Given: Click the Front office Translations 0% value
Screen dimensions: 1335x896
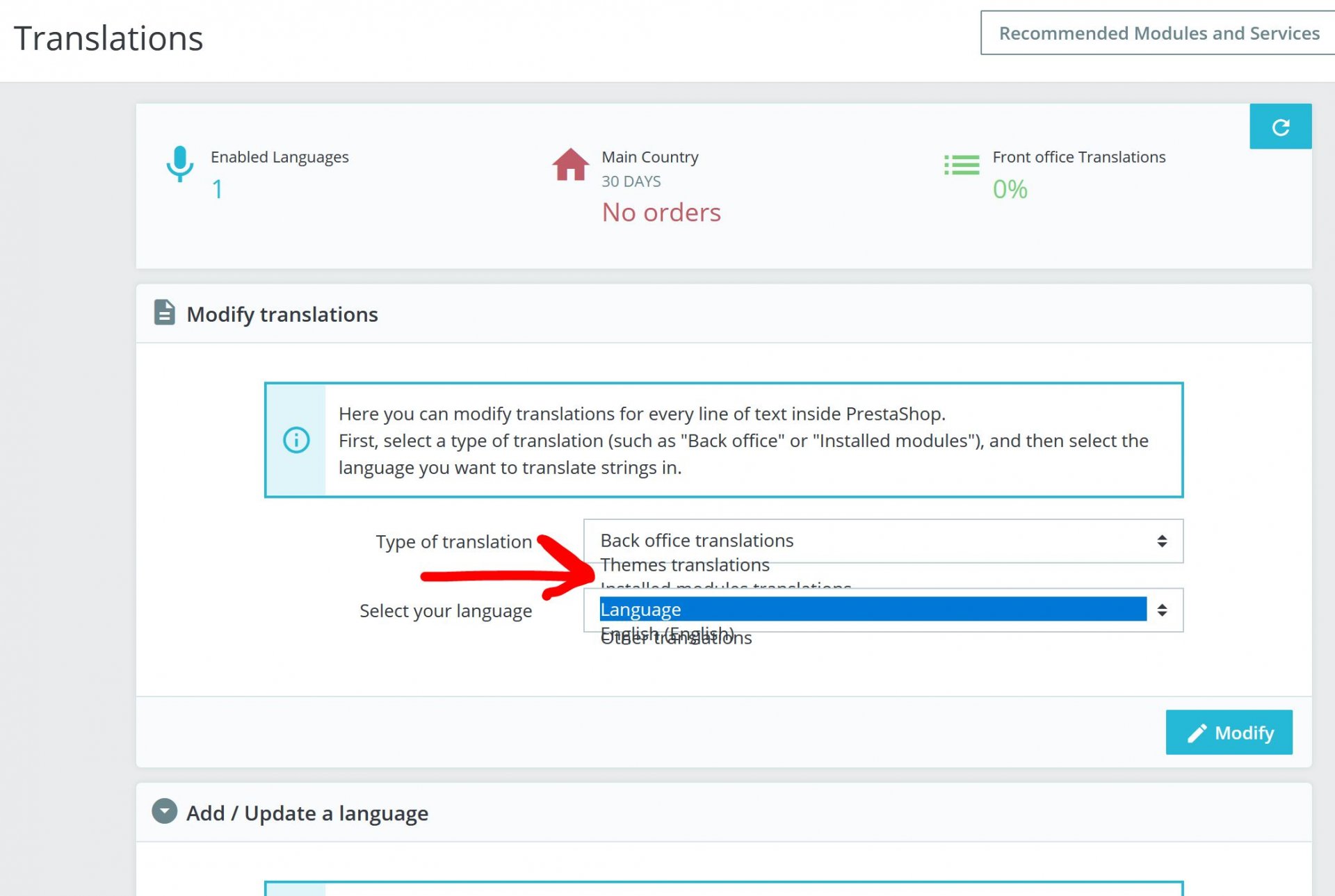Looking at the screenshot, I should 1010,189.
